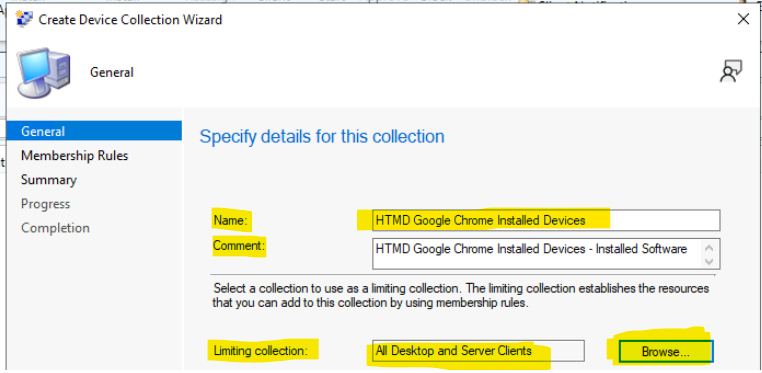Click the 'Limiting collection:' label
This screenshot has height=373, width=762.
pyautogui.click(x=260, y=351)
